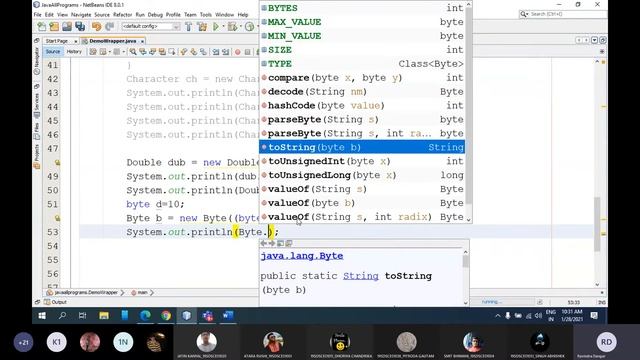Expand the Run Project dropdown arrow
Image resolution: width=640 pixels, height=360 pixels.
click(x=223, y=27)
